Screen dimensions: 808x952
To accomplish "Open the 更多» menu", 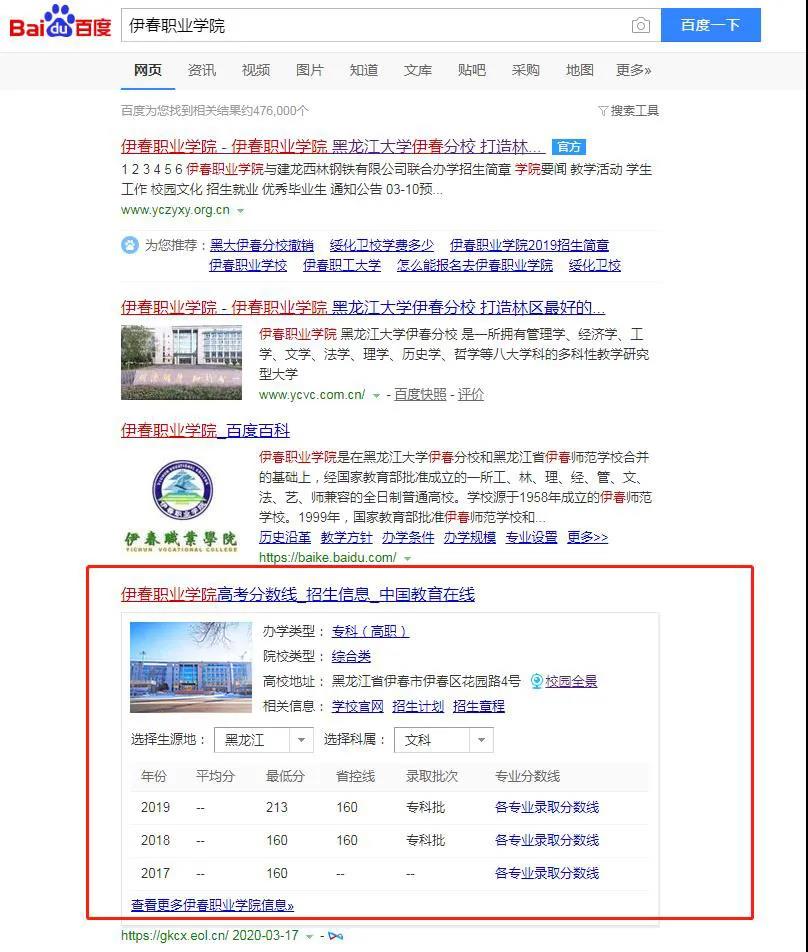I will 635,70.
